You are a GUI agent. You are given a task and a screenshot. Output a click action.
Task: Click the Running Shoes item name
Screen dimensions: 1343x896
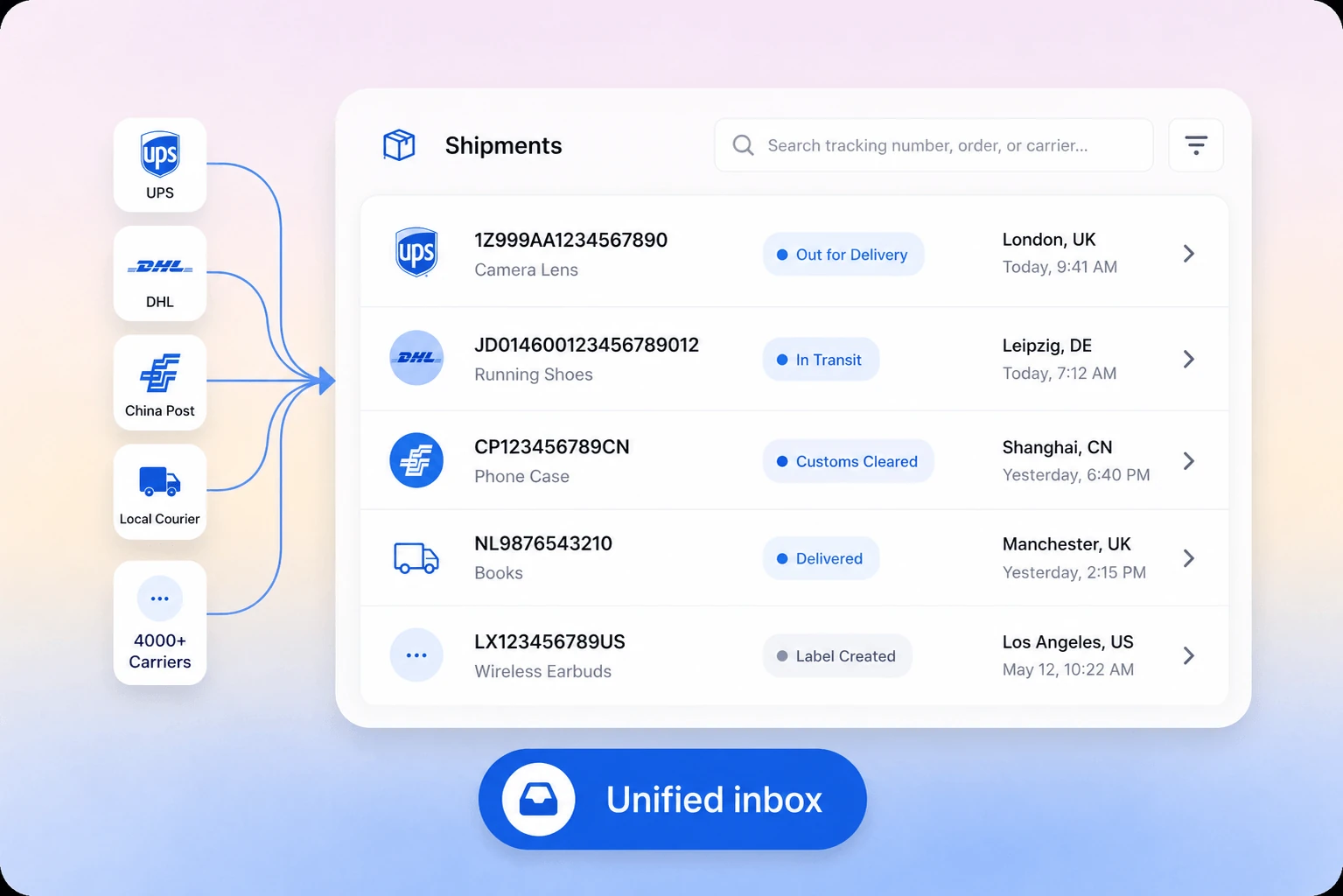click(x=534, y=374)
